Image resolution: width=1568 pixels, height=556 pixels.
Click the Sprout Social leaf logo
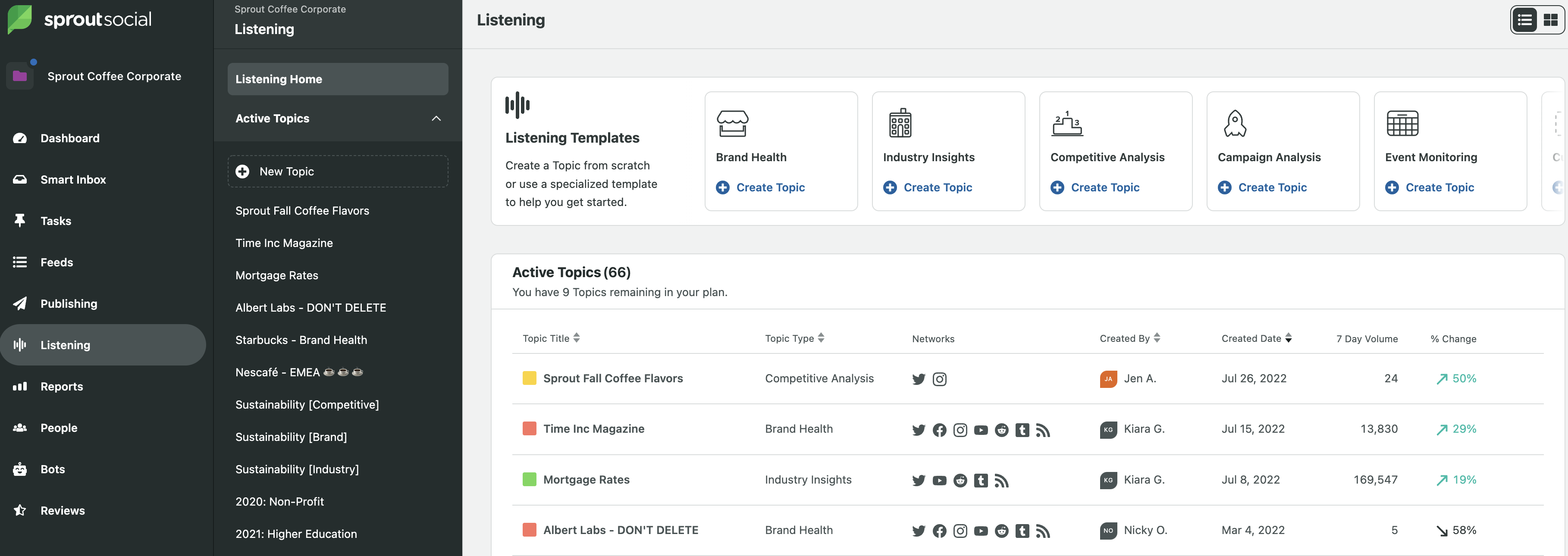click(x=19, y=19)
